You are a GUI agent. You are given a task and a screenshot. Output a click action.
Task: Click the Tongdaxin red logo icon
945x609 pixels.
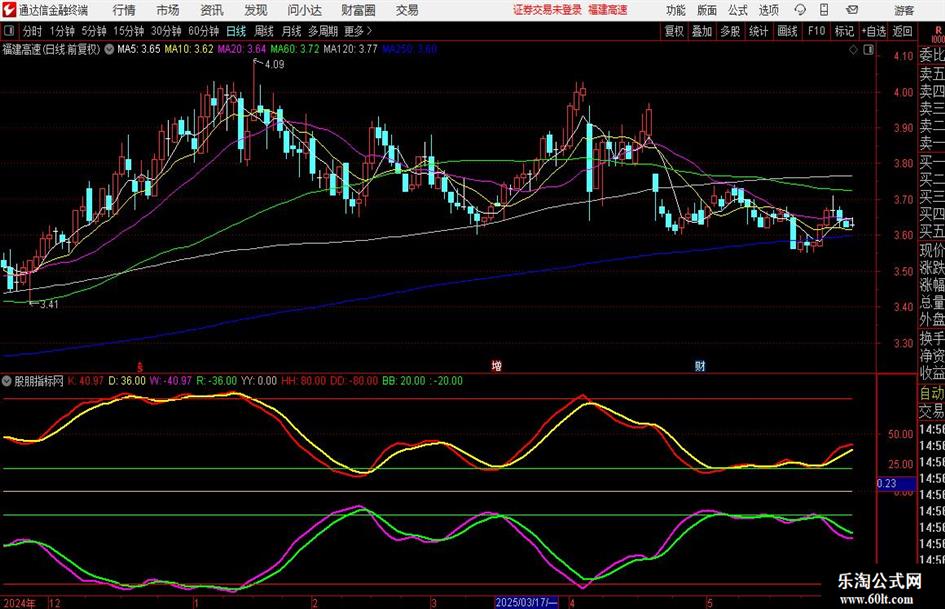8,10
